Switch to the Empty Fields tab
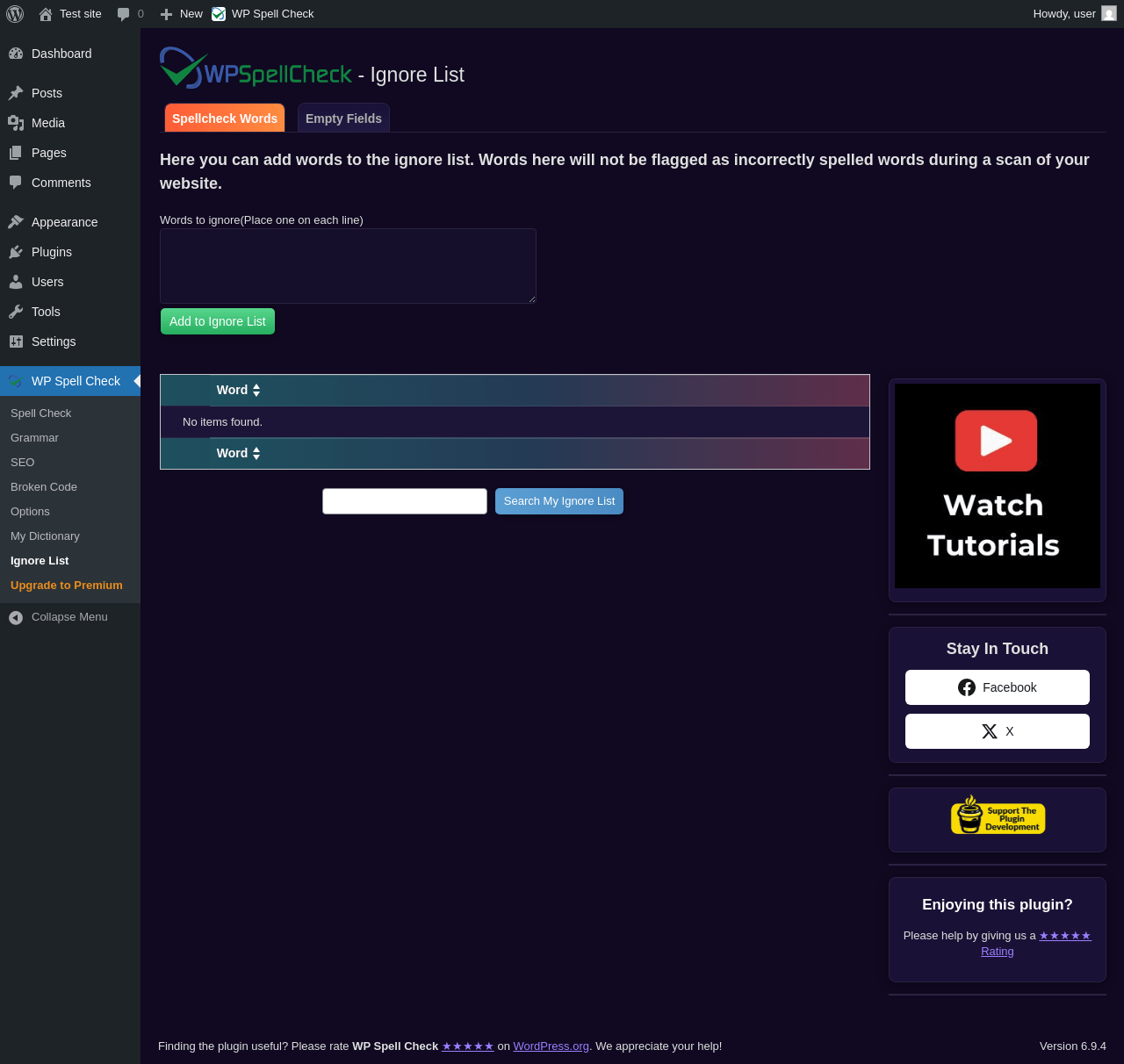This screenshot has height=1064, width=1124. pyautogui.click(x=343, y=119)
